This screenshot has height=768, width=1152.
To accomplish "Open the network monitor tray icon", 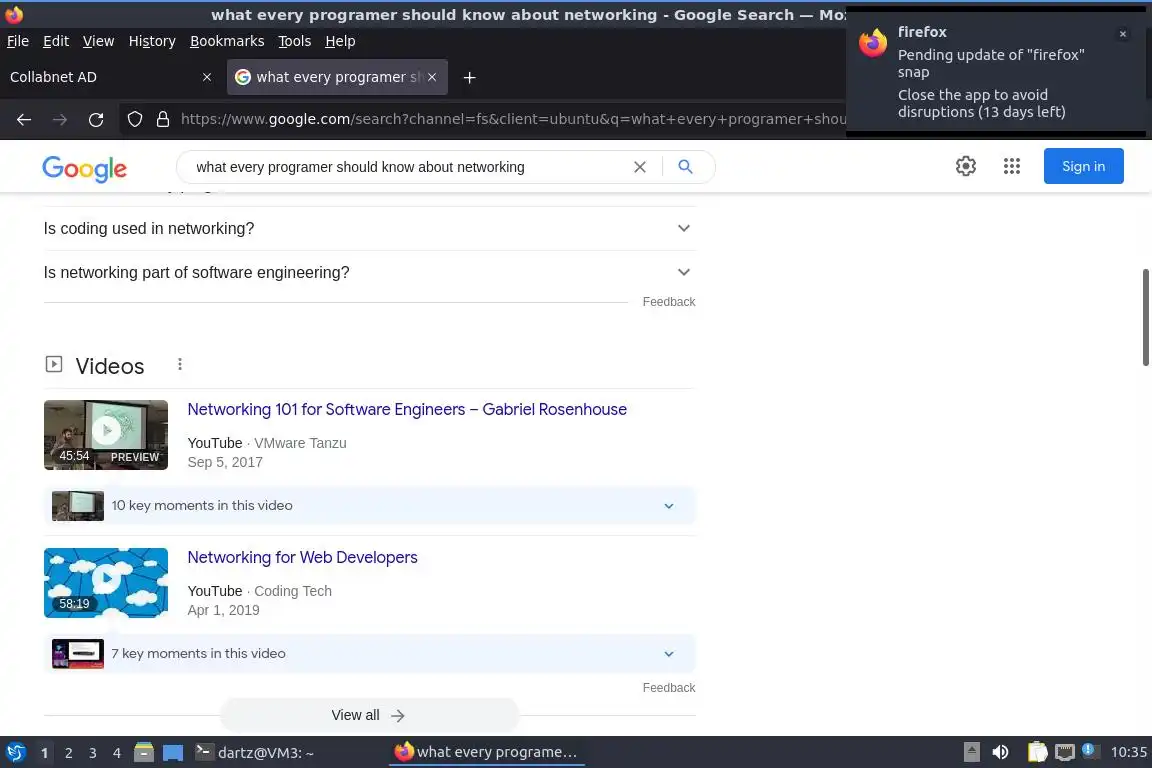I will tap(1065, 753).
